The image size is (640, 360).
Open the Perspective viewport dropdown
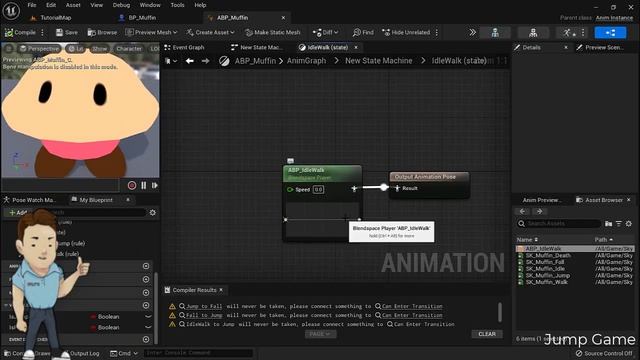(39, 49)
